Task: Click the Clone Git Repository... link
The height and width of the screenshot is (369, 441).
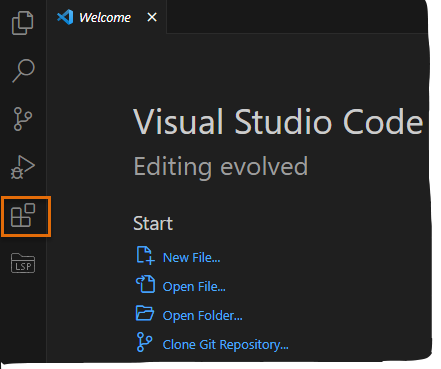Action: click(225, 345)
